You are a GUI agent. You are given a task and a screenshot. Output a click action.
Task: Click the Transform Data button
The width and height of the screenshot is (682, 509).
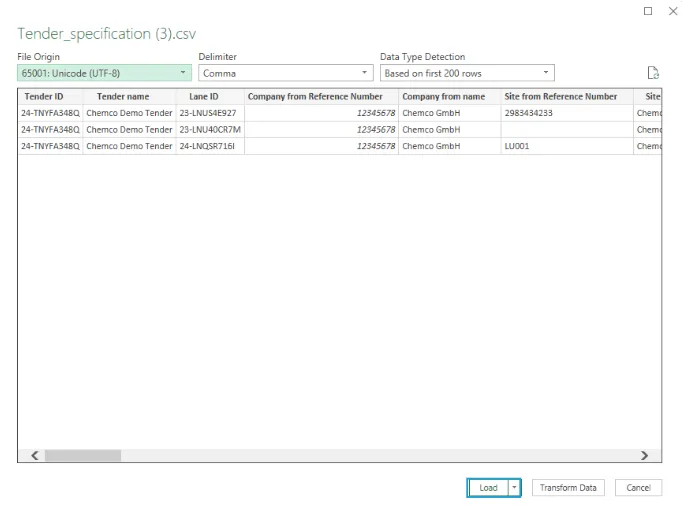[568, 488]
